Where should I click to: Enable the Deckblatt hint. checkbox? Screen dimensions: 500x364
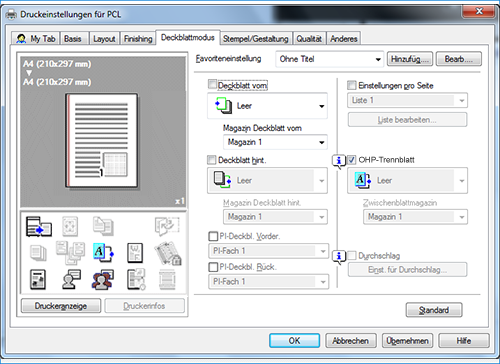(212, 160)
